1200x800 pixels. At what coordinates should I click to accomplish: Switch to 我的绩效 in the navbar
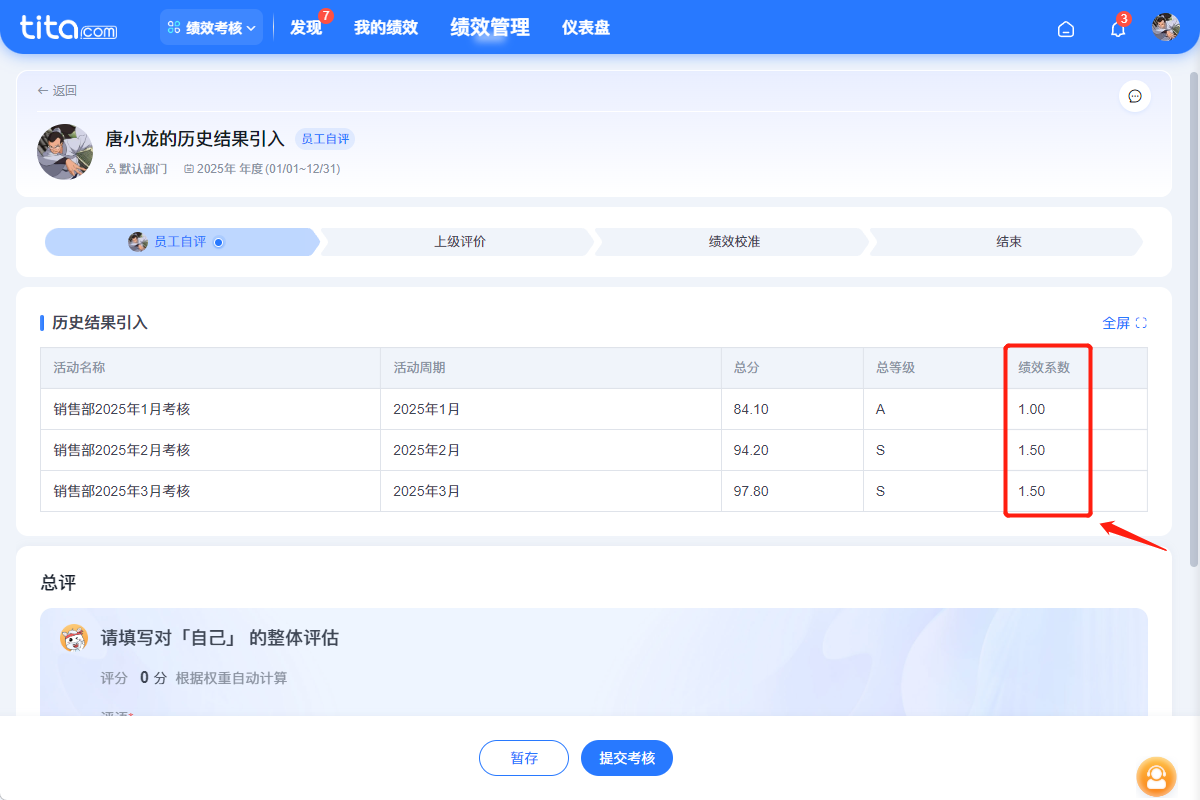coord(386,27)
